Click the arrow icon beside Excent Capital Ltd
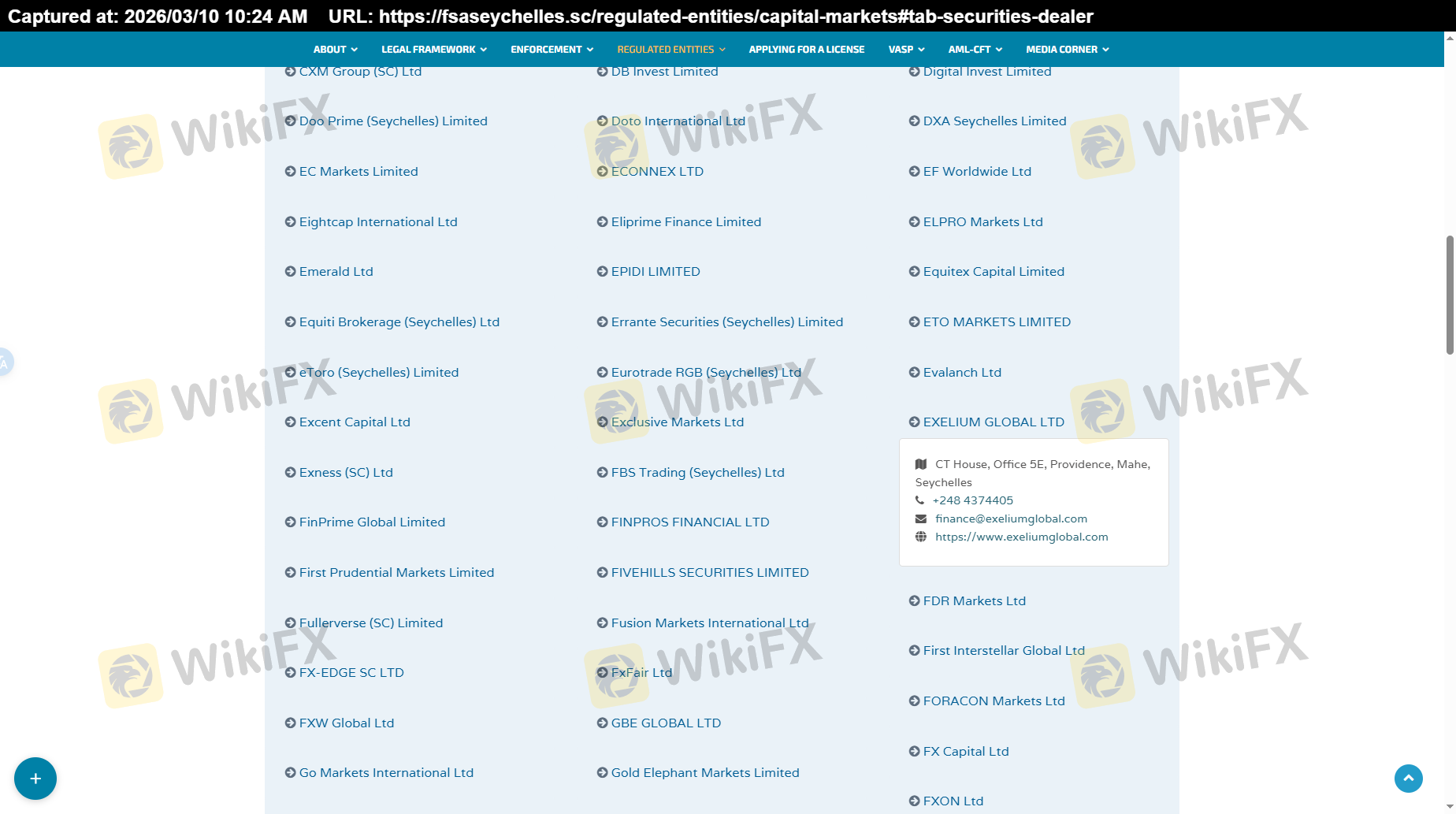Viewport: 1456px width, 814px height. [290, 422]
